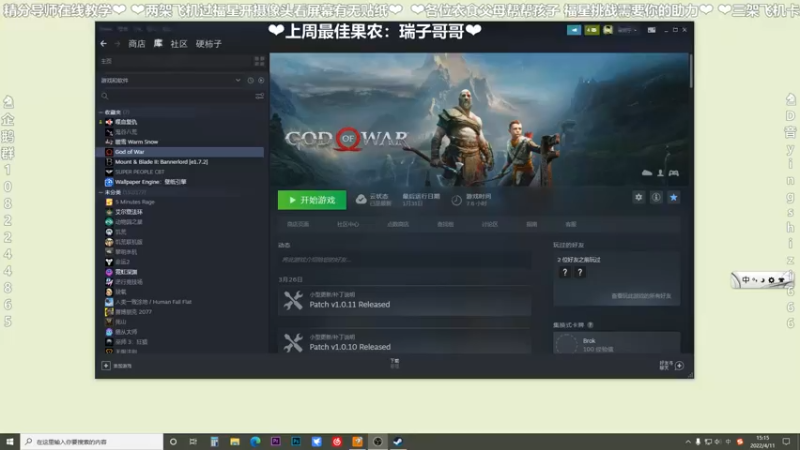
Task: Click the God of War omega icon
Action: click(x=109, y=152)
